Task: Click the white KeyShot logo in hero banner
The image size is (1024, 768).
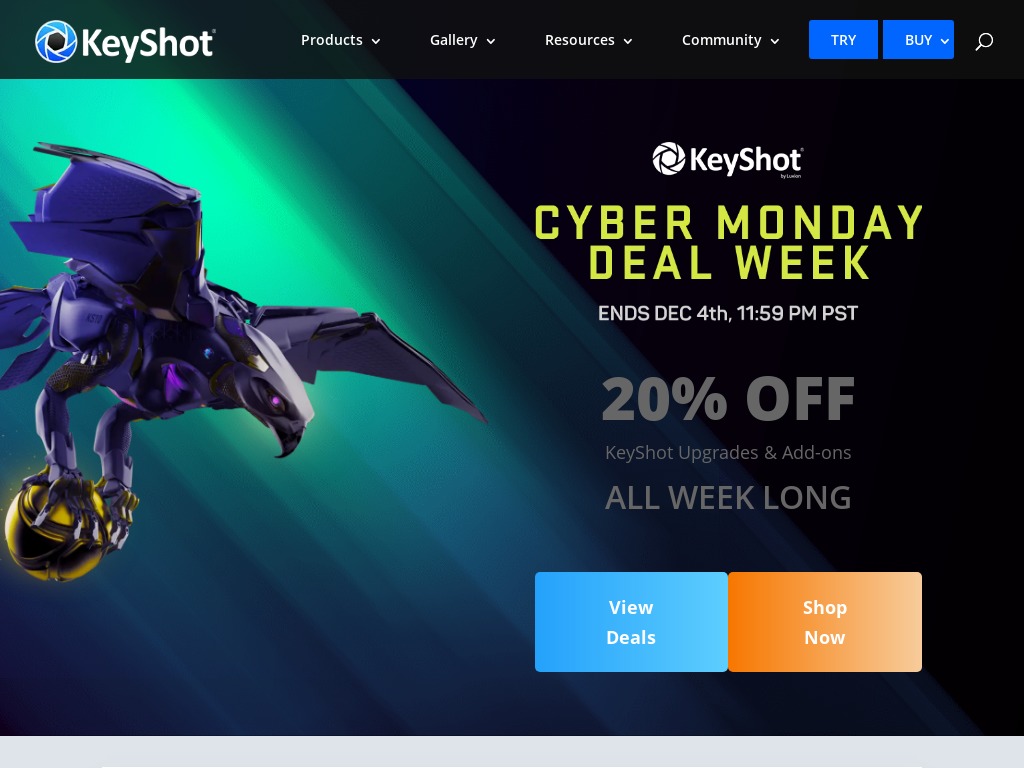Action: coord(728,160)
